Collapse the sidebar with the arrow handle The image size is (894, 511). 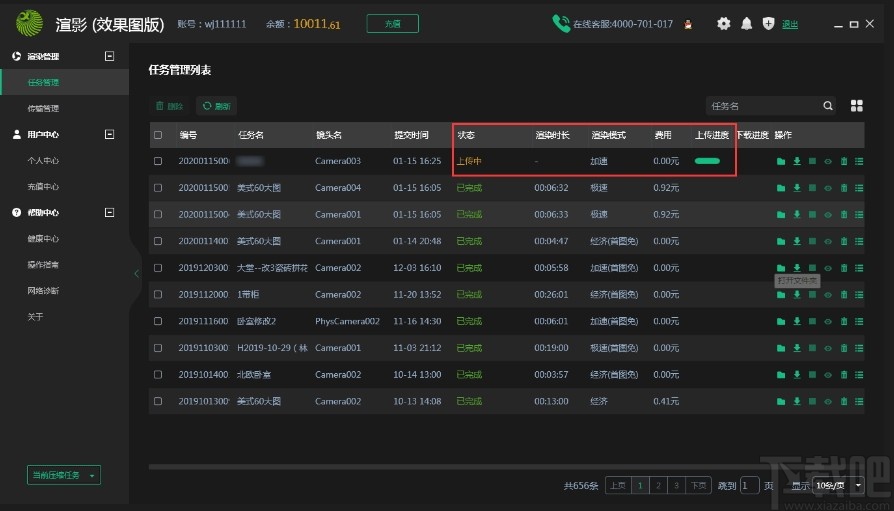[x=136, y=274]
